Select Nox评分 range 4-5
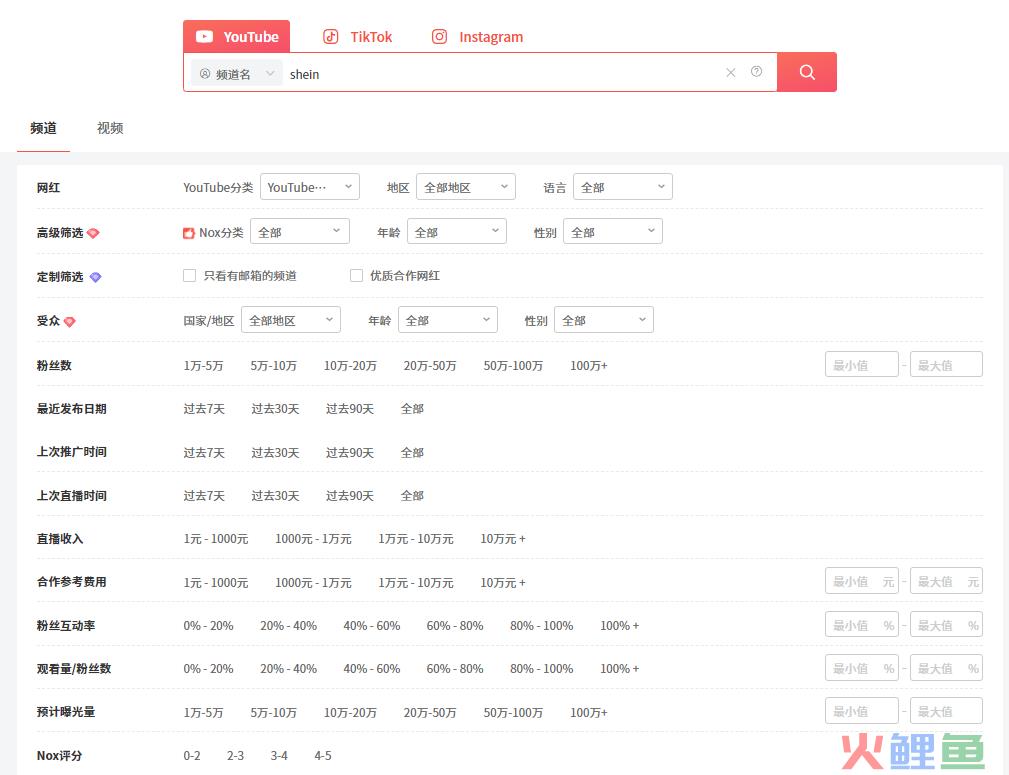This screenshot has width=1009, height=775. pyautogui.click(x=323, y=756)
